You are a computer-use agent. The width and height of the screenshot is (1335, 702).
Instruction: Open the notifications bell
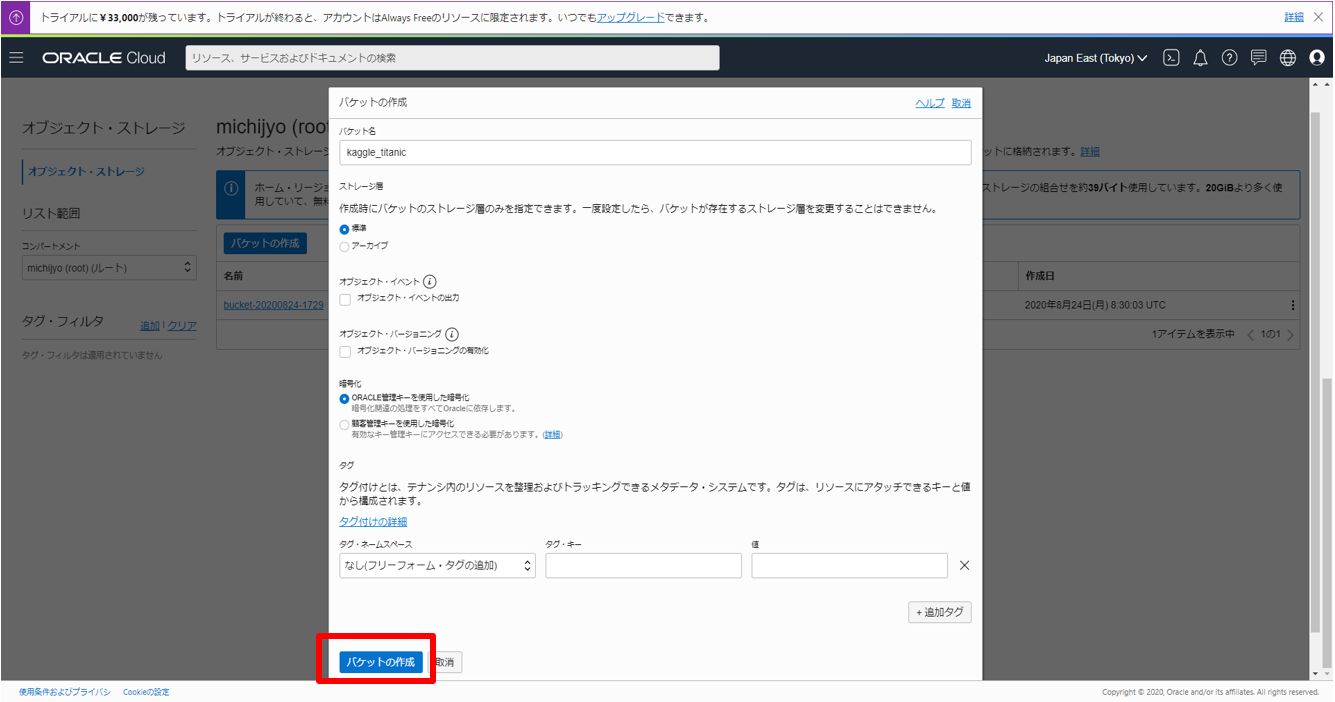(x=1200, y=58)
